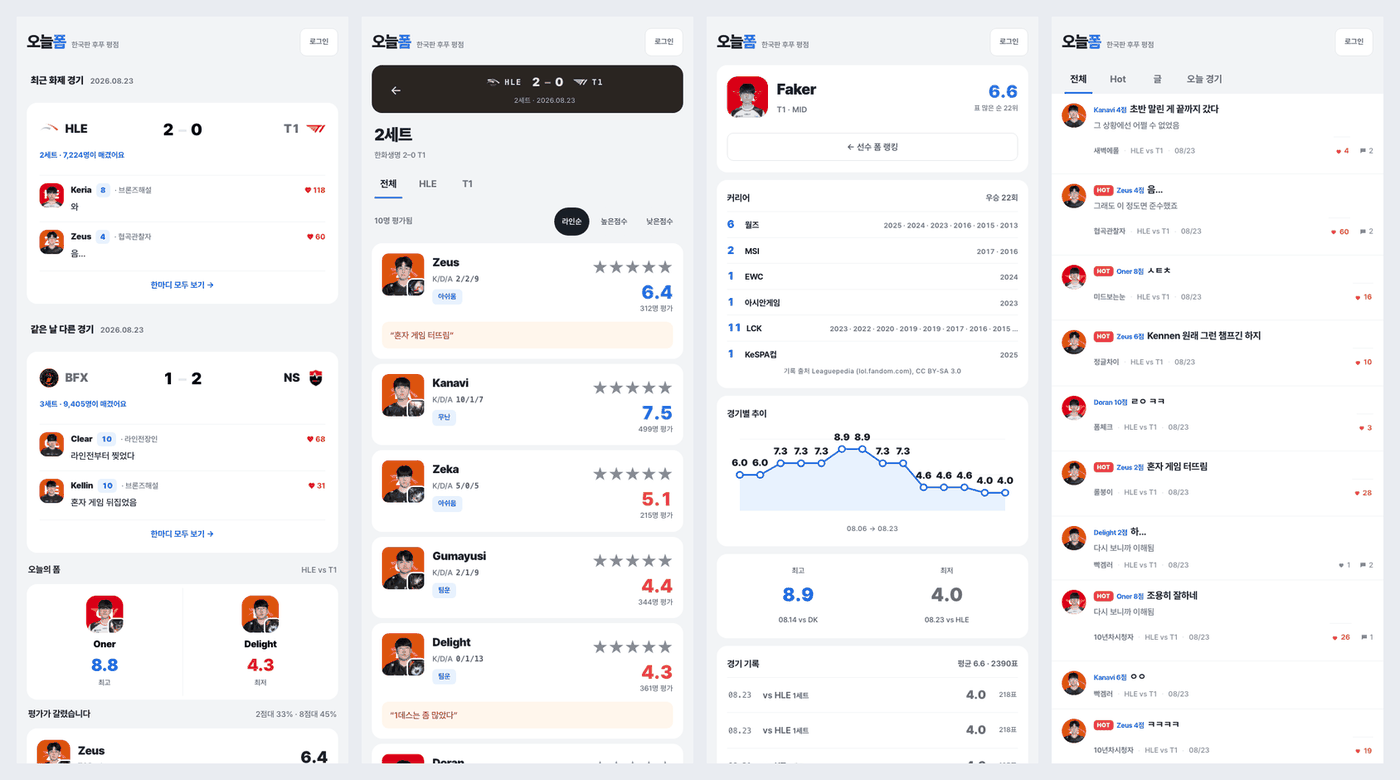The width and height of the screenshot is (1400, 780).
Task: Tap Gumayusi's portrait in the ratings list
Action: click(403, 568)
